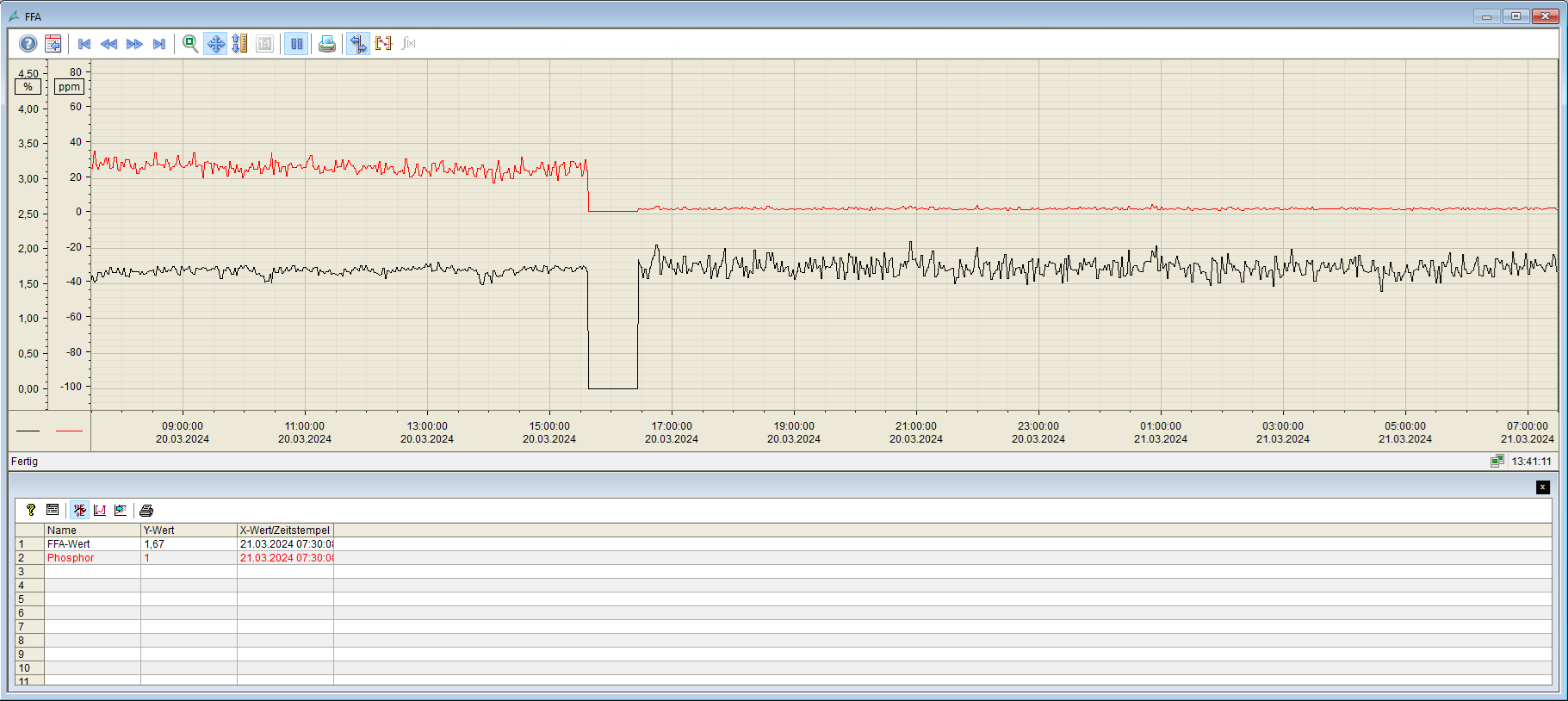
Task: Print the ruler value table
Action: pos(146,510)
